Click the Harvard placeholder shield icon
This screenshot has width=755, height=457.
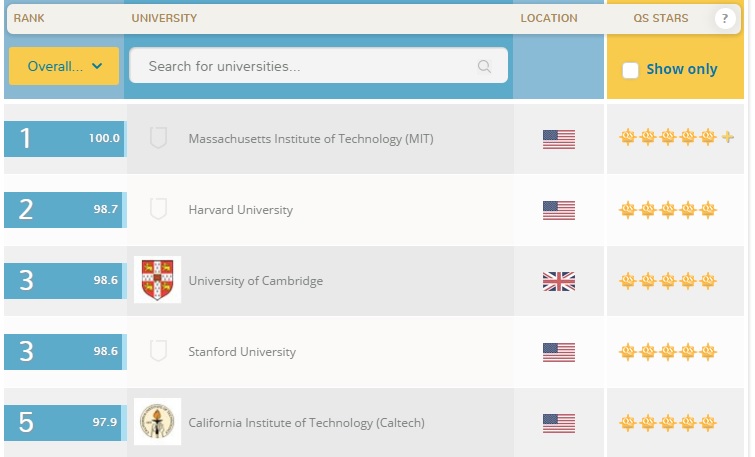point(158,209)
